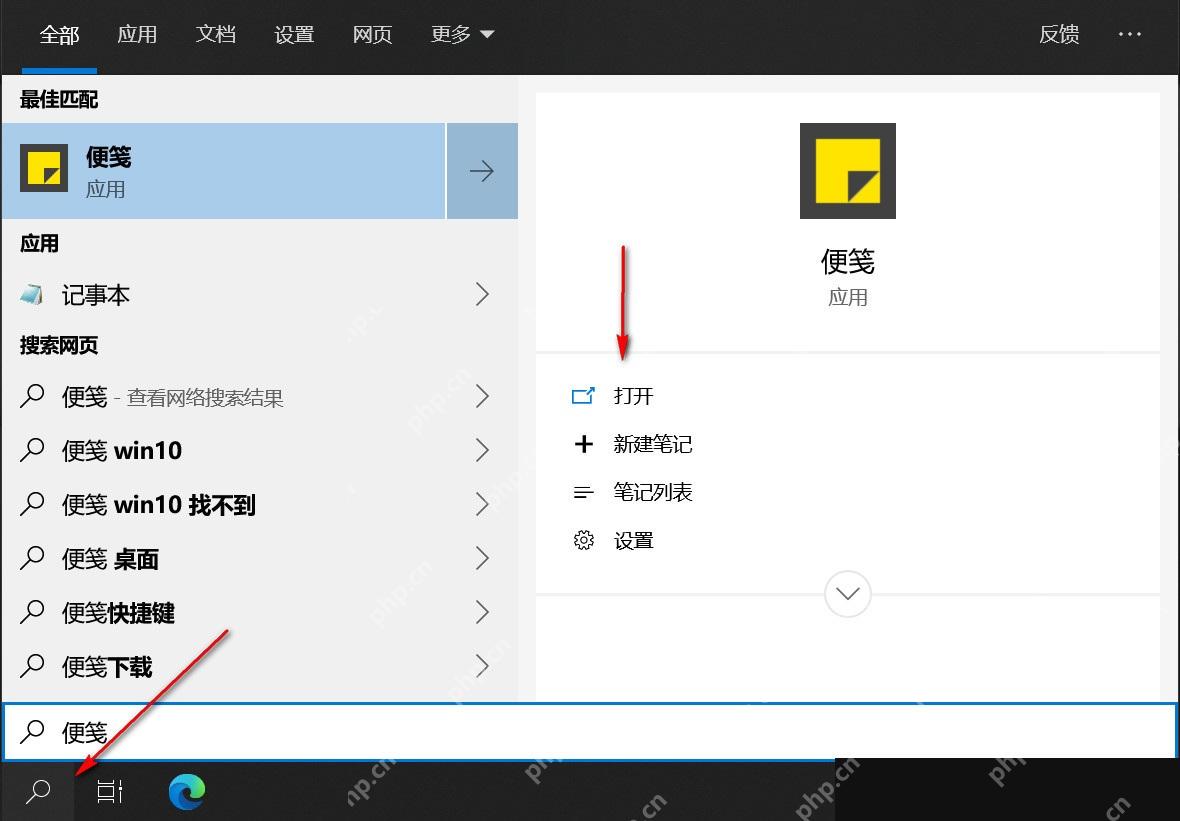This screenshot has height=821, width=1180.
Task: Open 笔记列表 notes list
Action: pos(652,492)
